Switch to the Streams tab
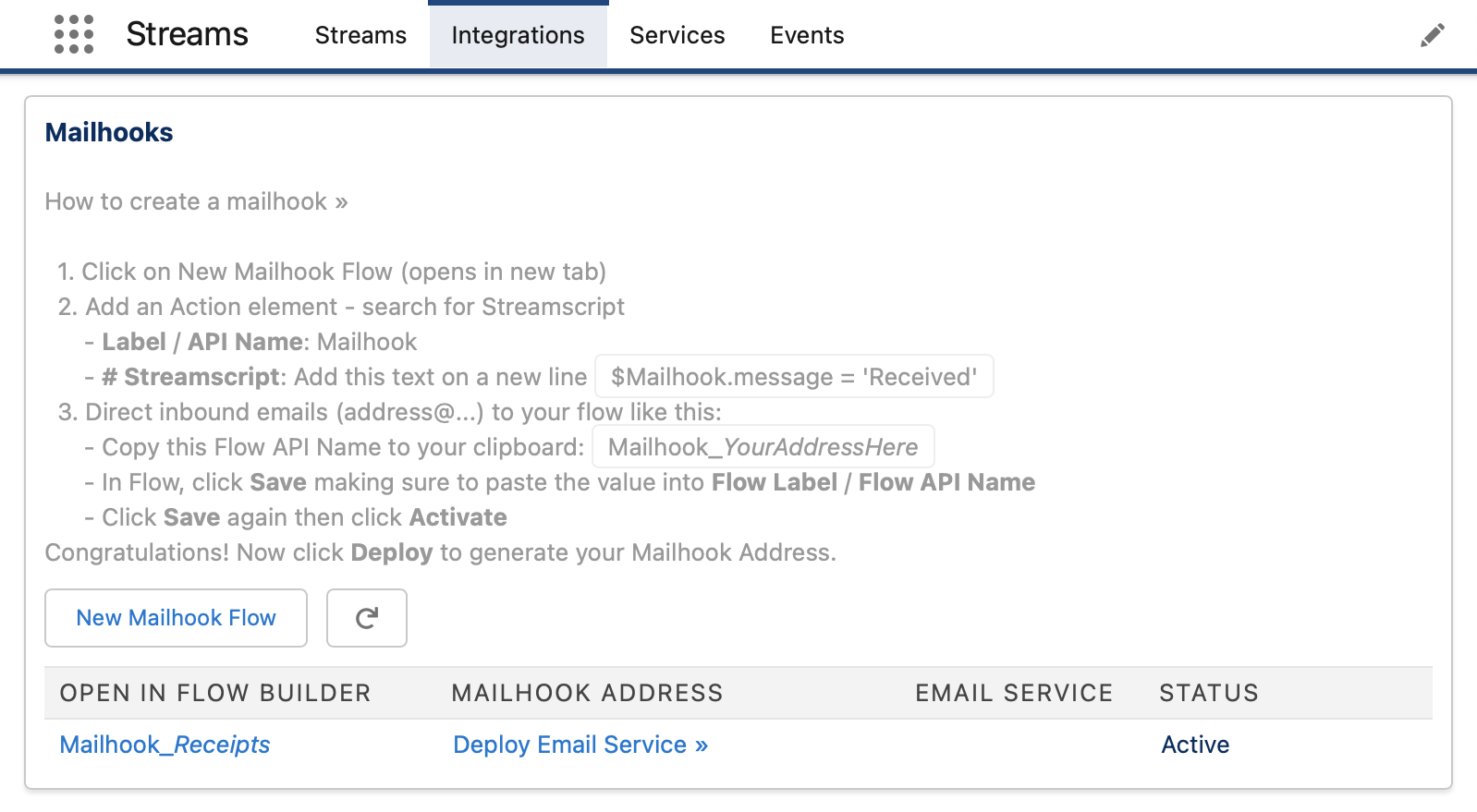 360,35
